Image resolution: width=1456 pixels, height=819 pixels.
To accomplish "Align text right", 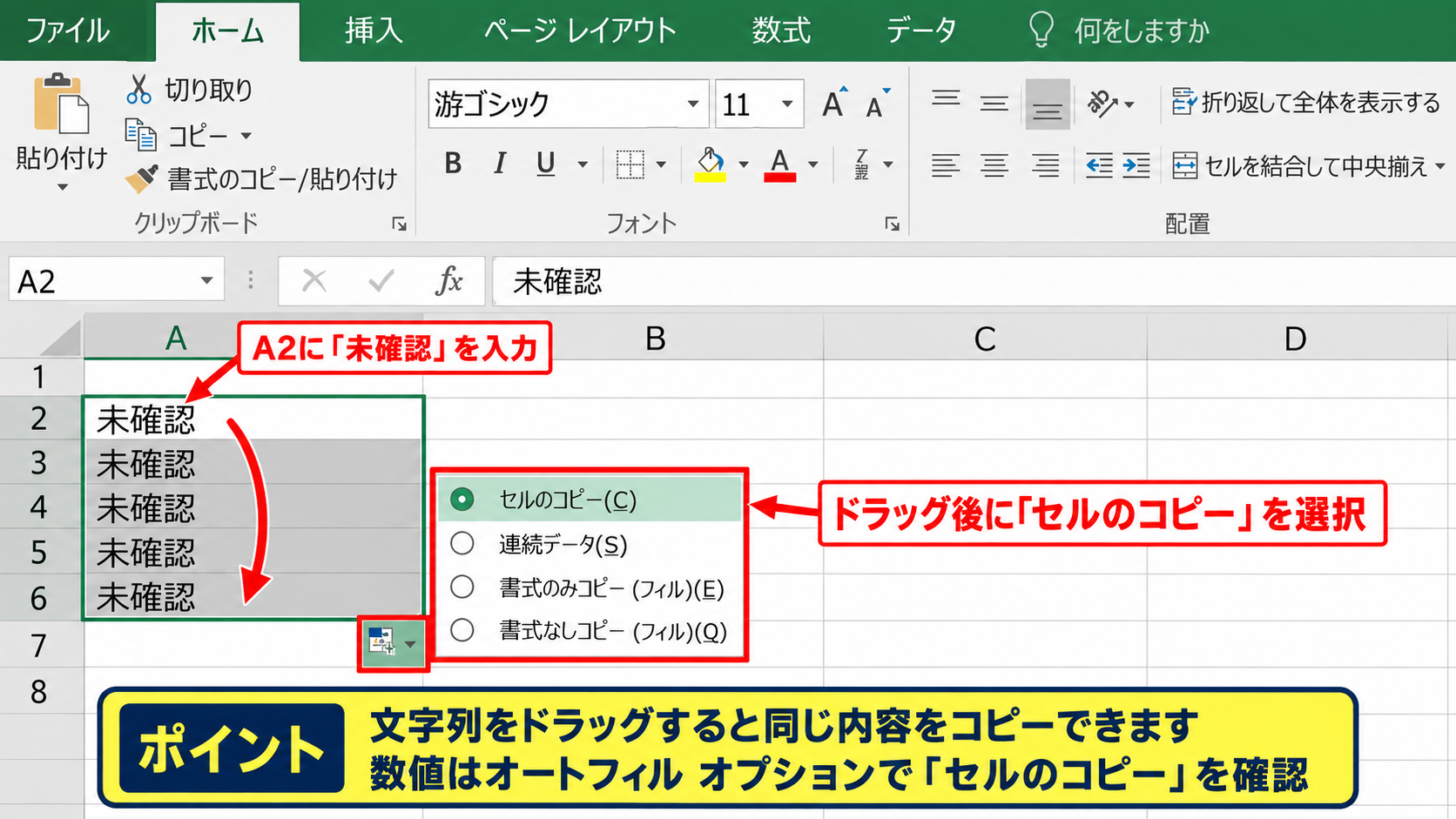I will tap(1045, 165).
